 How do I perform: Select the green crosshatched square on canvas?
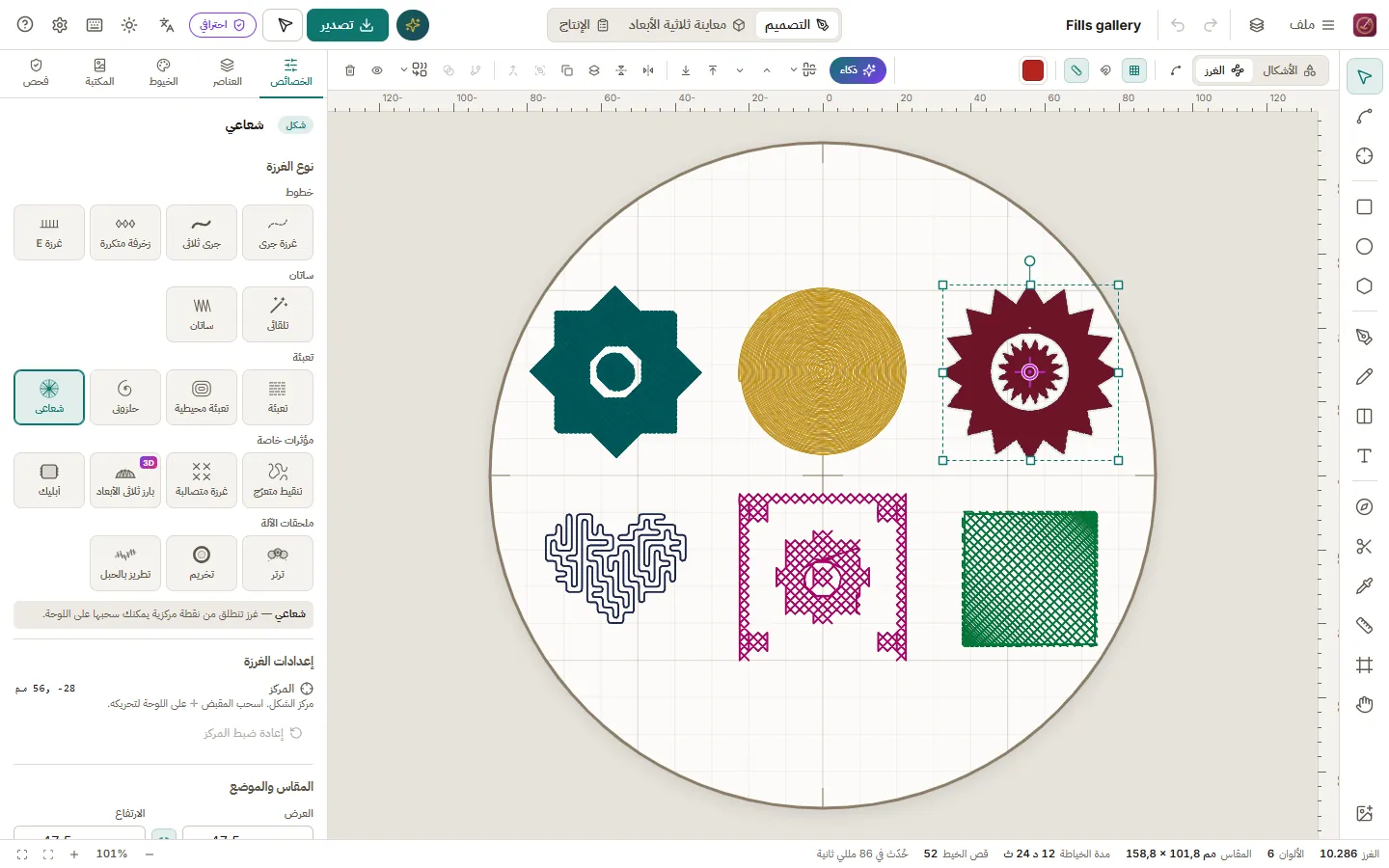1030,579
